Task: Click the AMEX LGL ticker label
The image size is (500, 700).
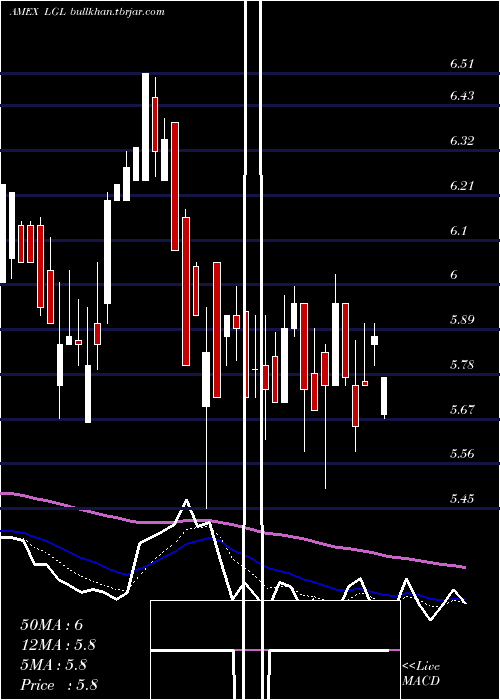Action: pos(38,12)
